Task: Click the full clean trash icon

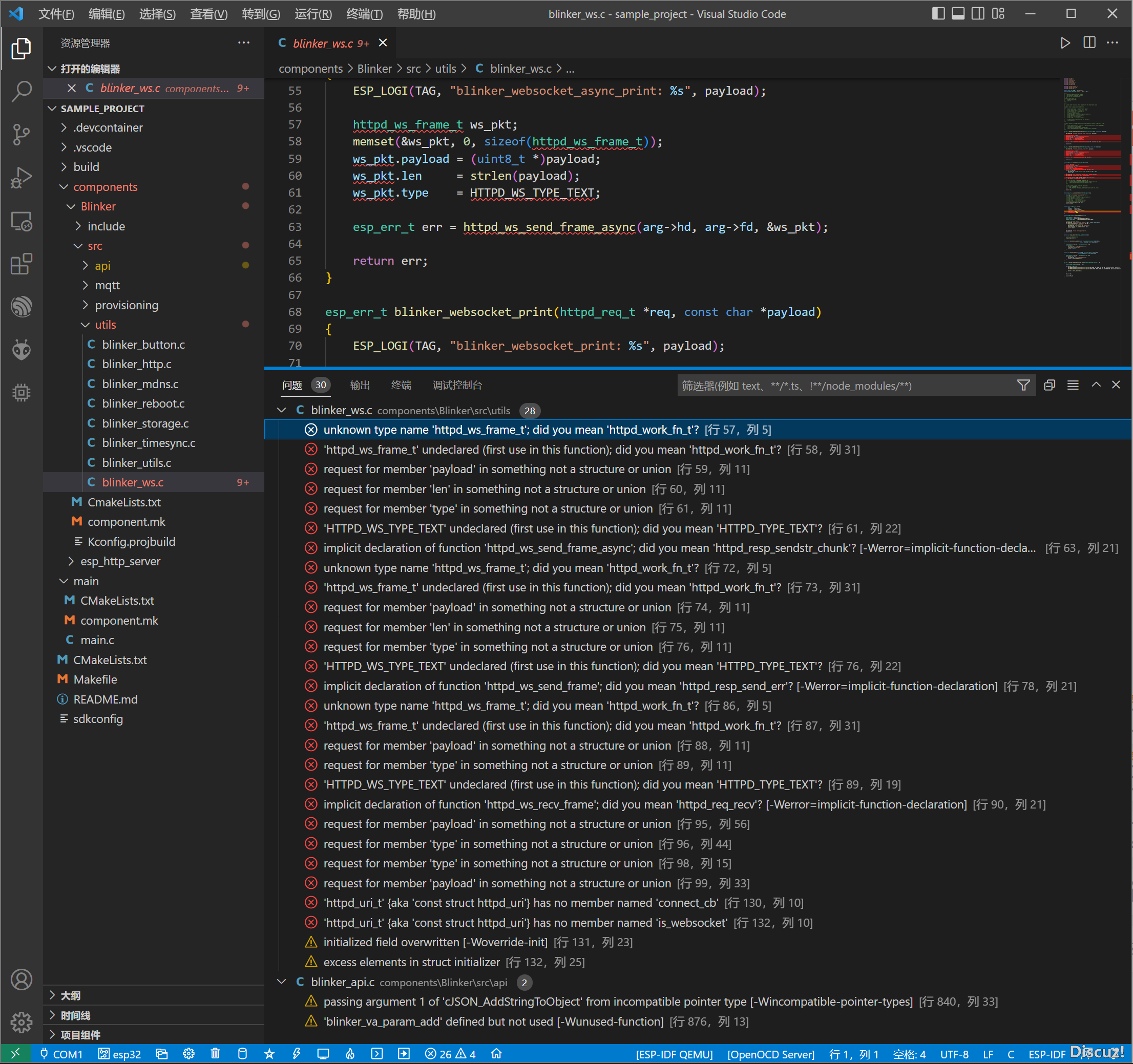Action: point(216,1054)
